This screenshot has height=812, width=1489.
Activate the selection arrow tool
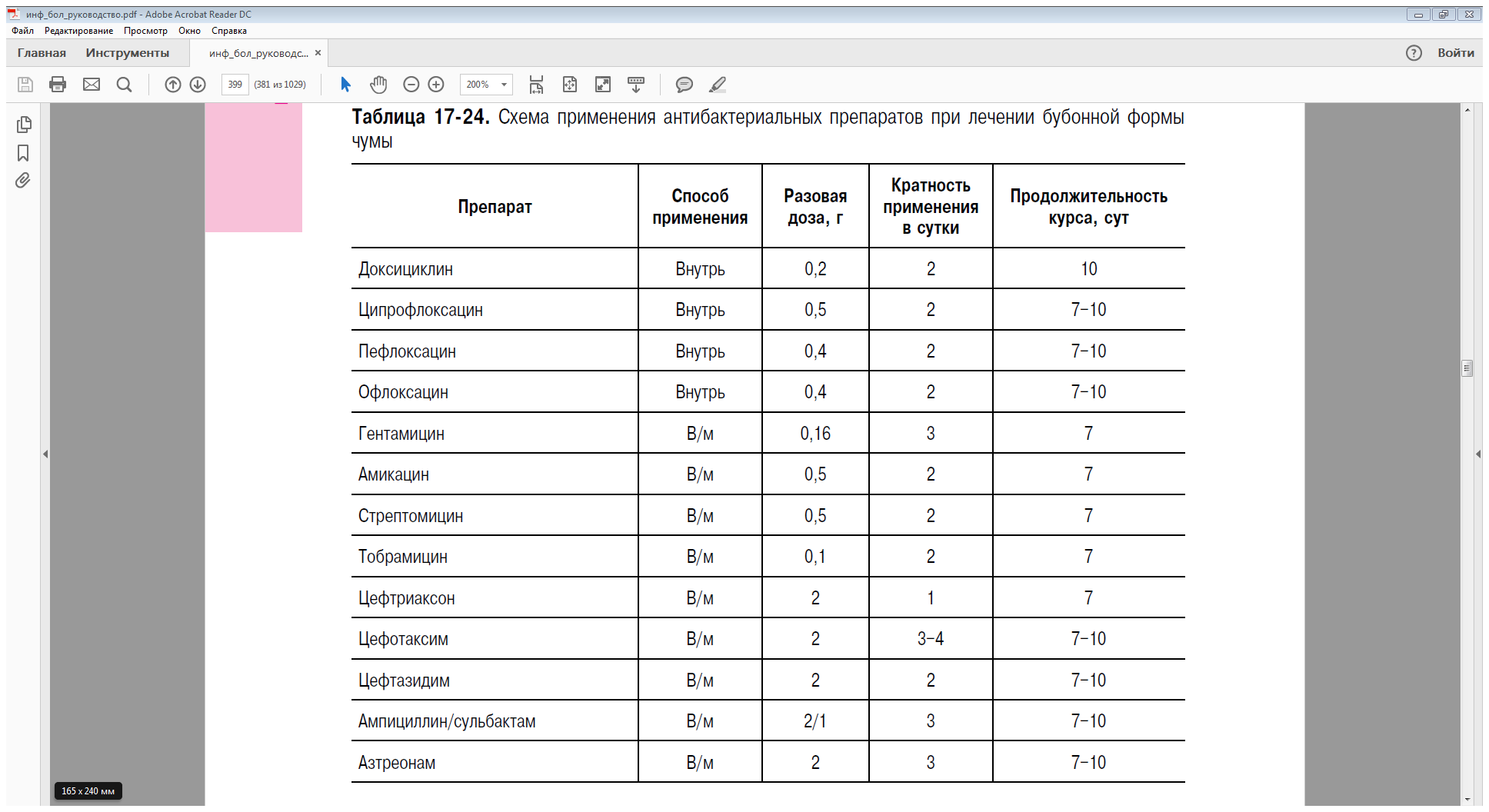(x=345, y=85)
